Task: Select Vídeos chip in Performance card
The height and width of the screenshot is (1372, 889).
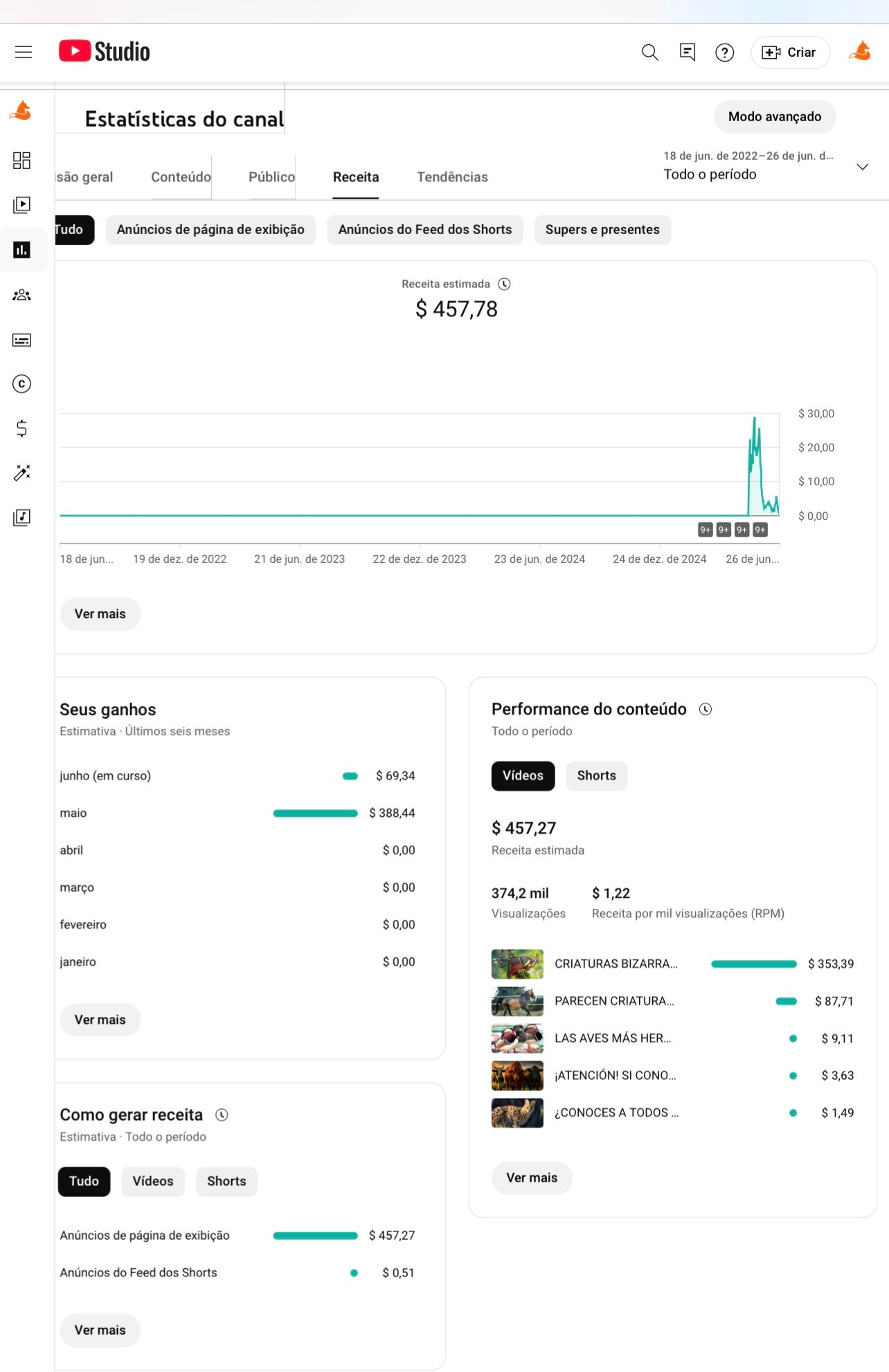Action: point(523,776)
